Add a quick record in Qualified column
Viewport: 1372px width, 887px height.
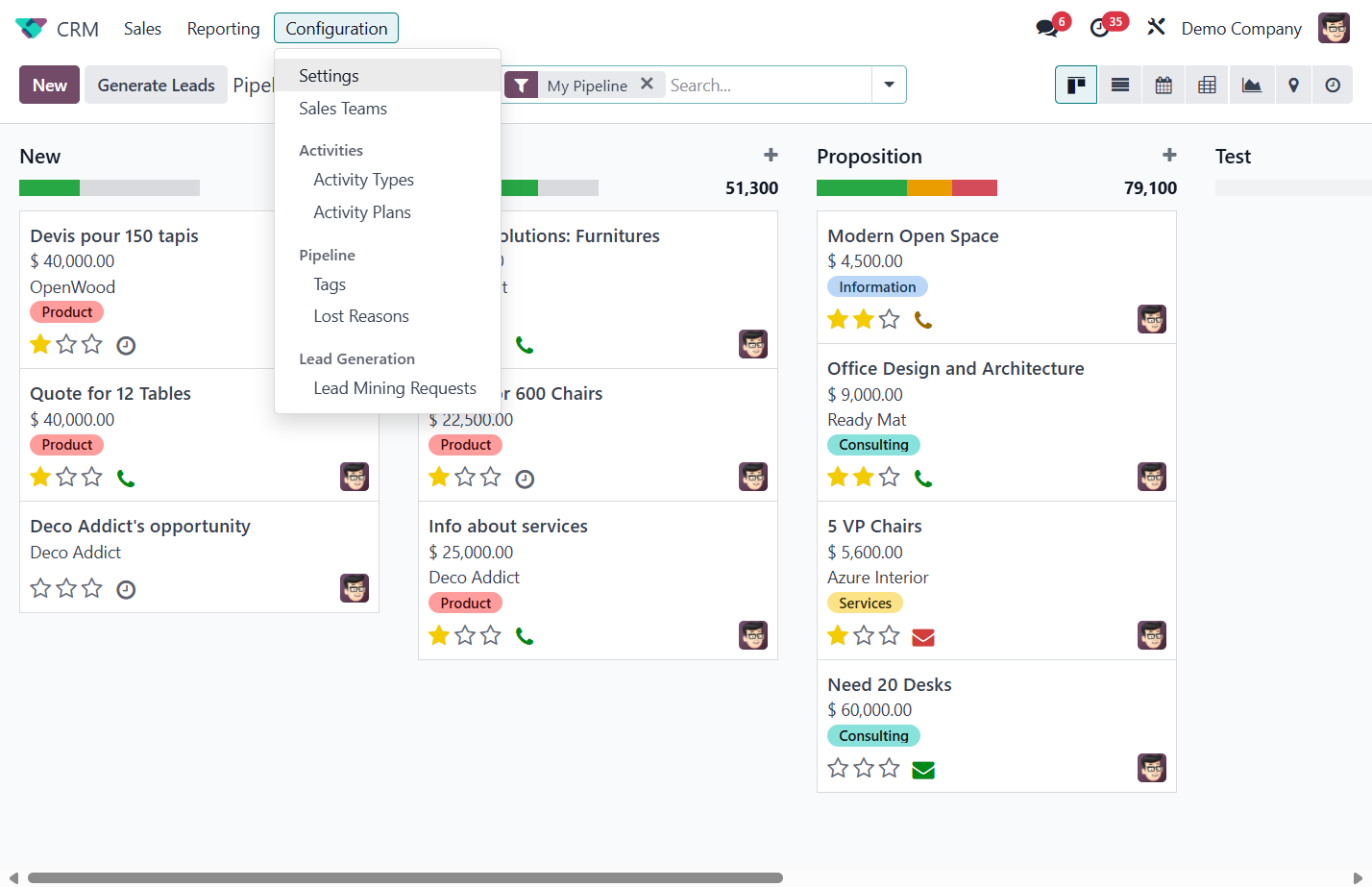pos(771,155)
